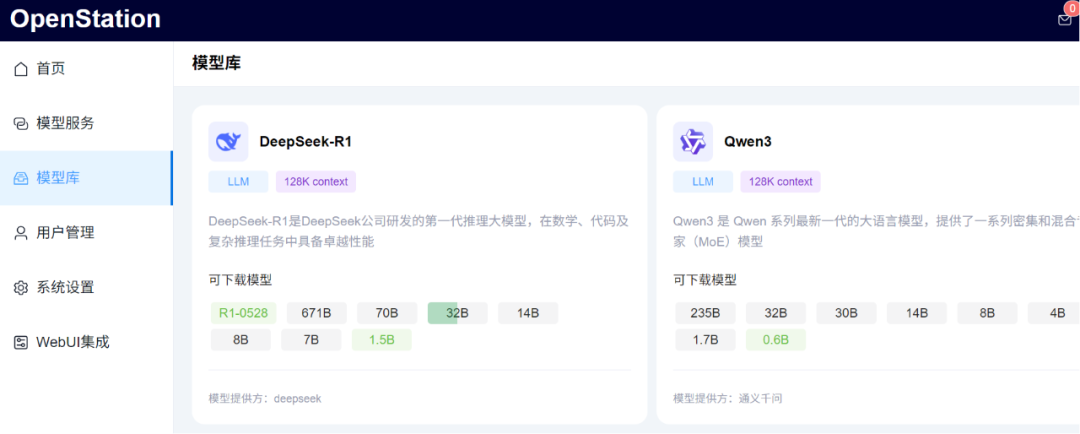Open 用户管理 menu item
This screenshot has width=1080, height=434.
pyautogui.click(x=65, y=233)
